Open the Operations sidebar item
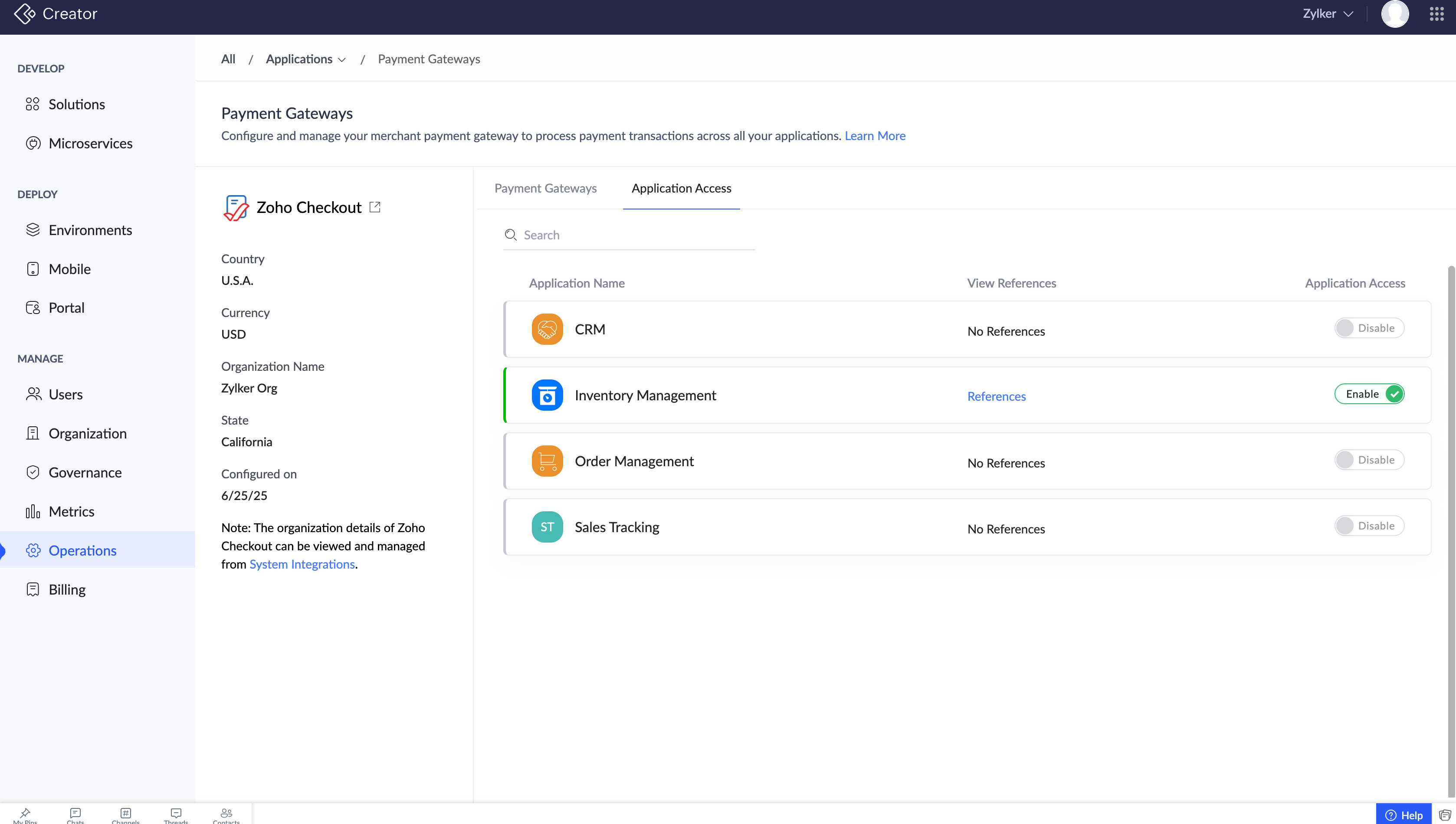This screenshot has height=824, width=1456. 82,550
